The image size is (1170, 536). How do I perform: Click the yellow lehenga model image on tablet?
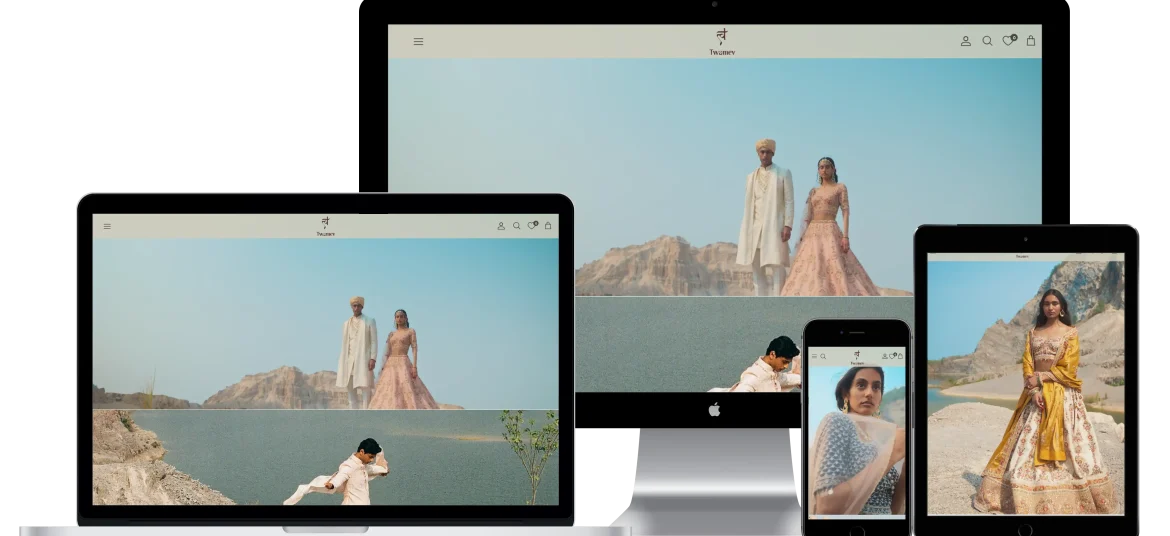click(x=1025, y=388)
